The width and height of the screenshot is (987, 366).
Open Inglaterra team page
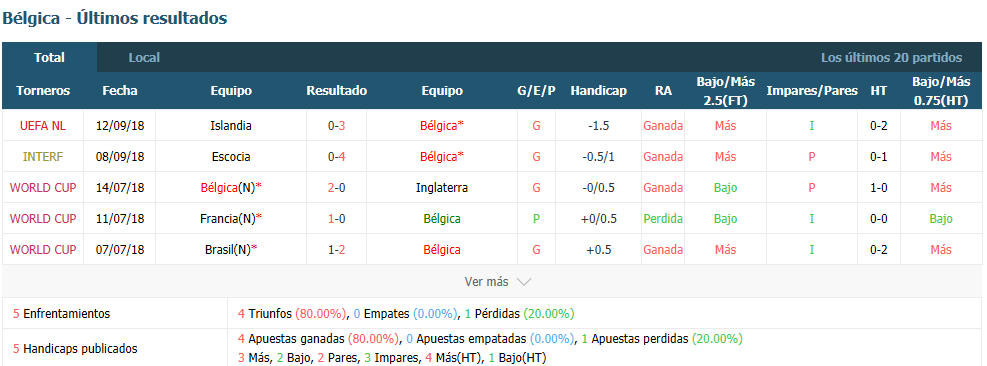click(442, 187)
